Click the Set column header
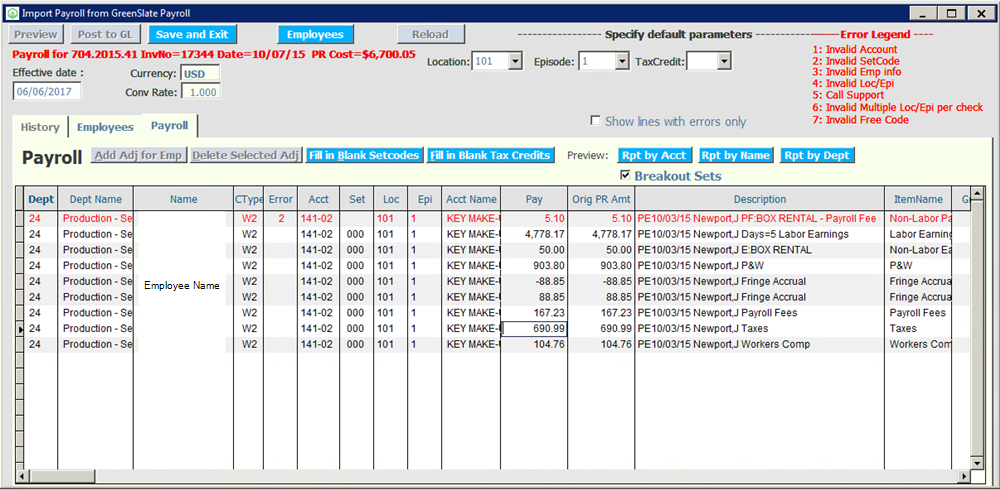This screenshot has height=490, width=1000. tap(357, 199)
